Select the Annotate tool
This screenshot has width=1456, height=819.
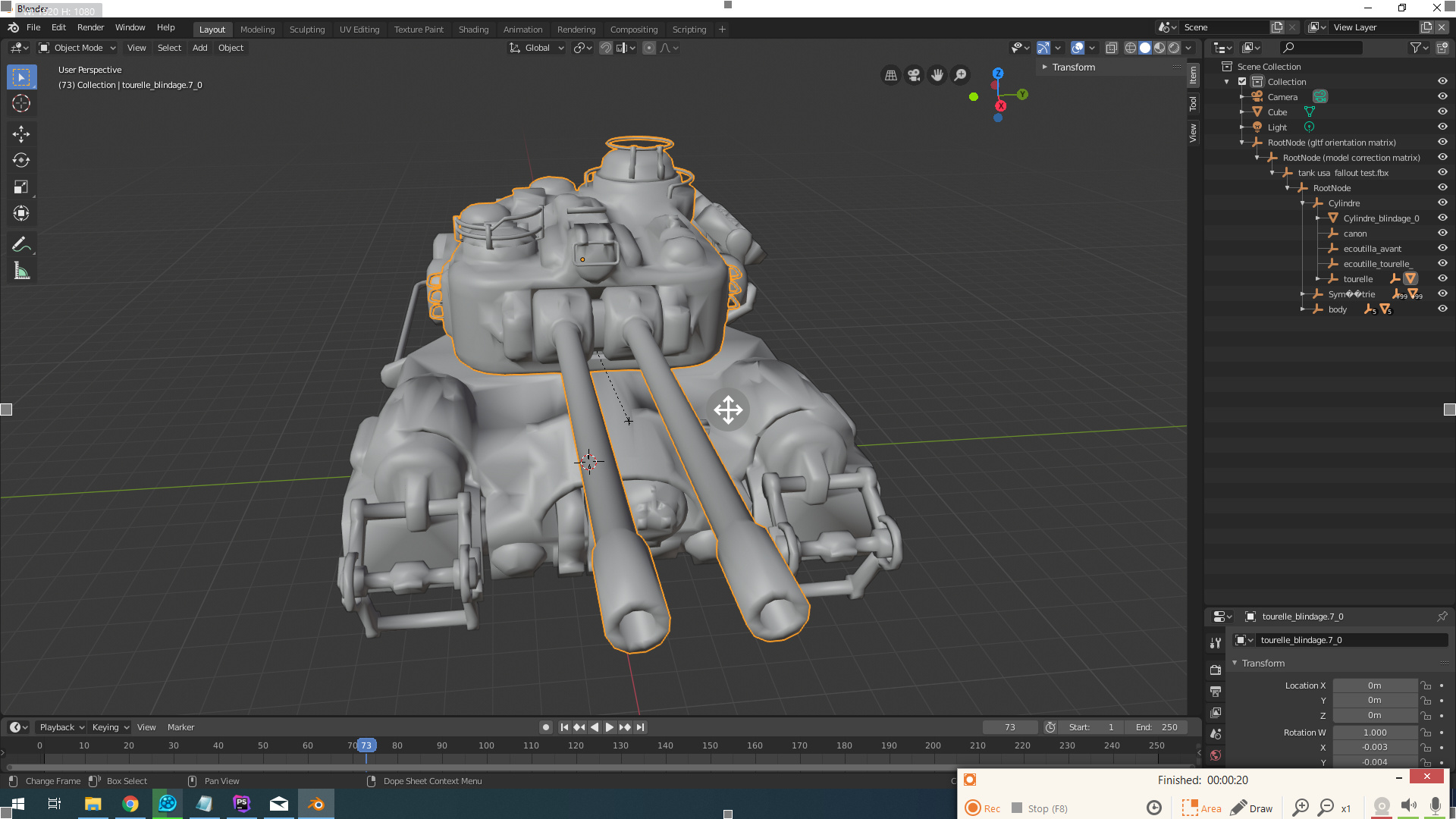(x=21, y=243)
